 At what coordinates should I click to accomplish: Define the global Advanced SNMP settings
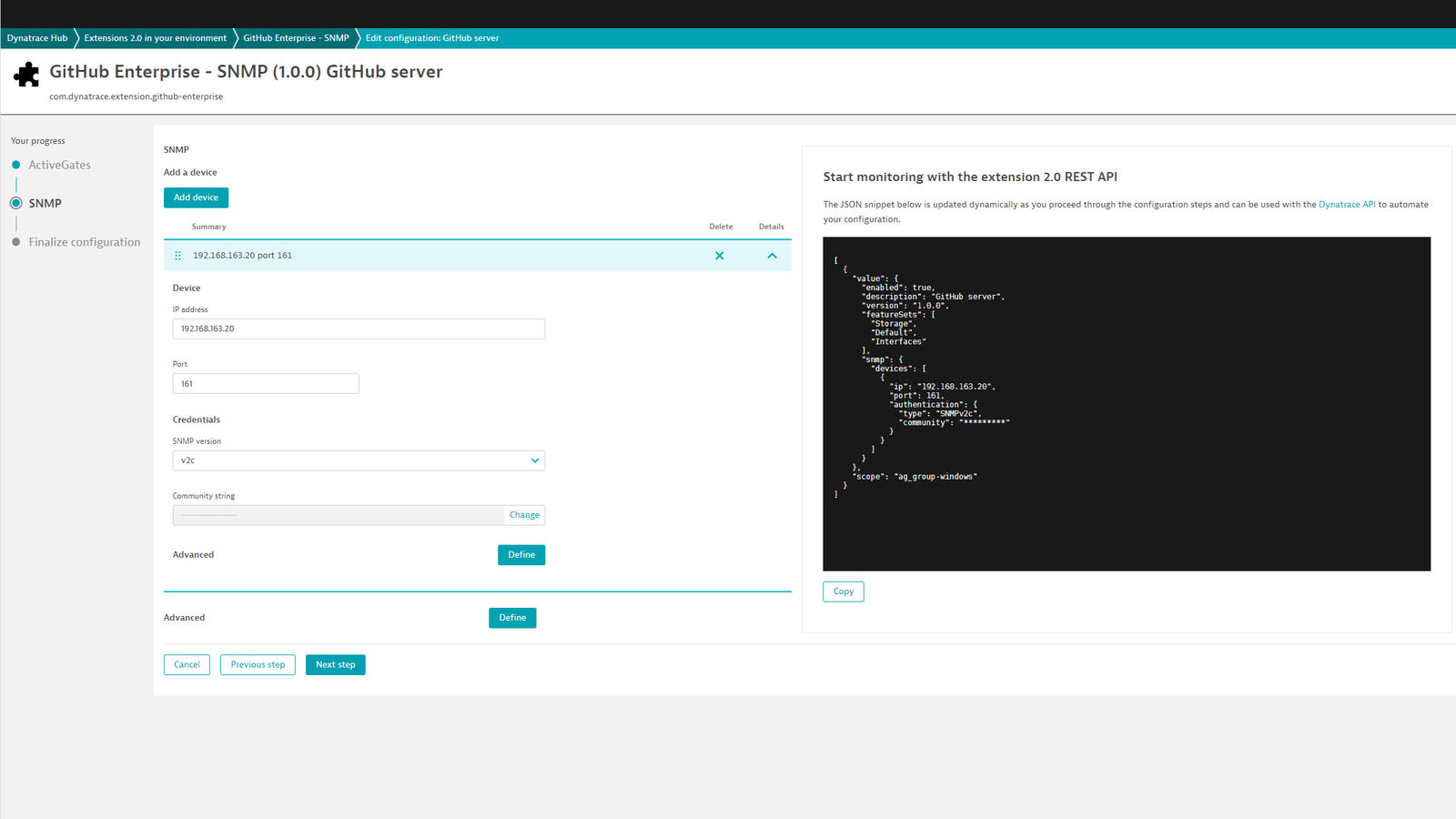[x=512, y=618]
